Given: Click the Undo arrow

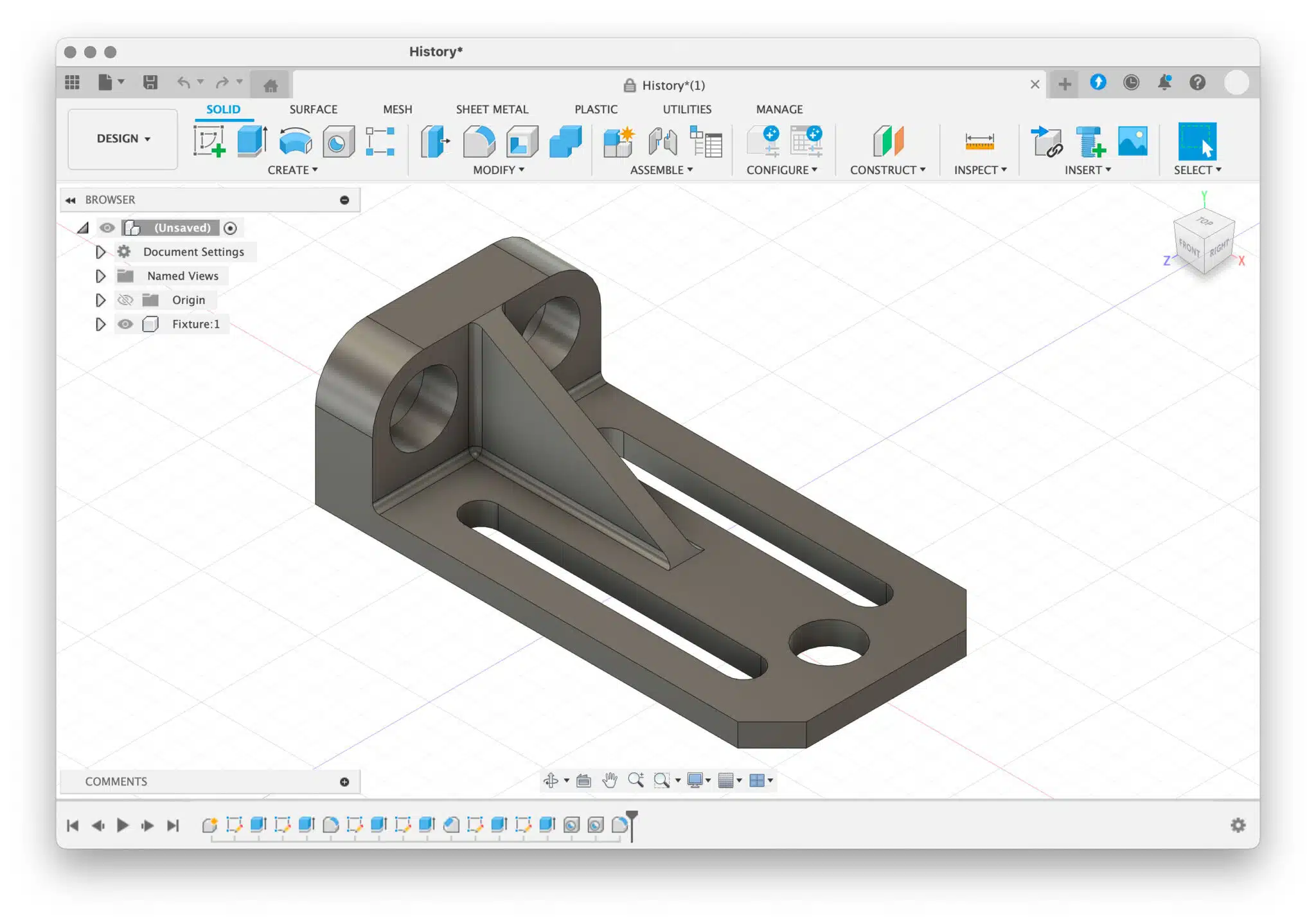Looking at the screenshot, I should tap(184, 82).
